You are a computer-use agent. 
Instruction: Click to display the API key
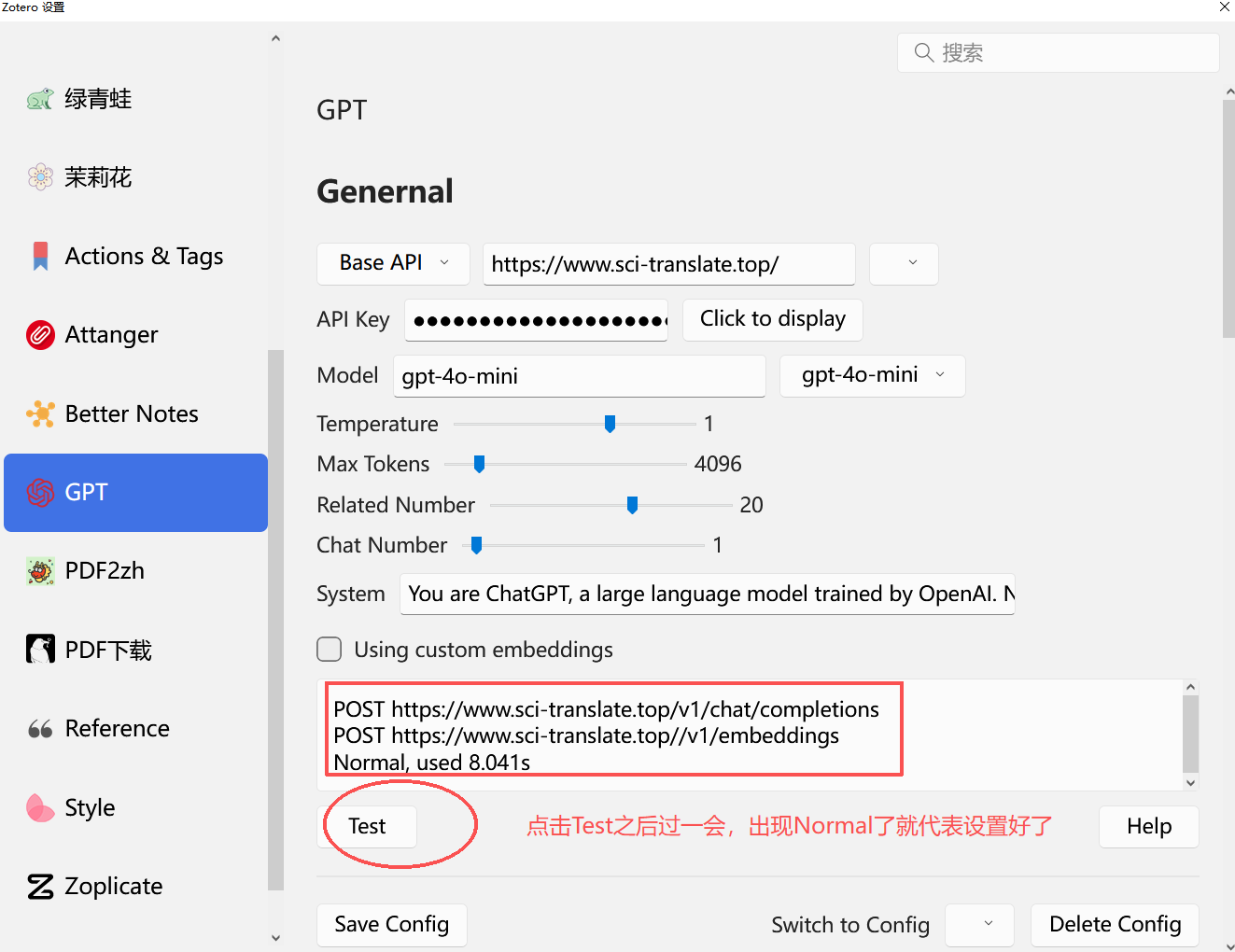click(x=772, y=319)
